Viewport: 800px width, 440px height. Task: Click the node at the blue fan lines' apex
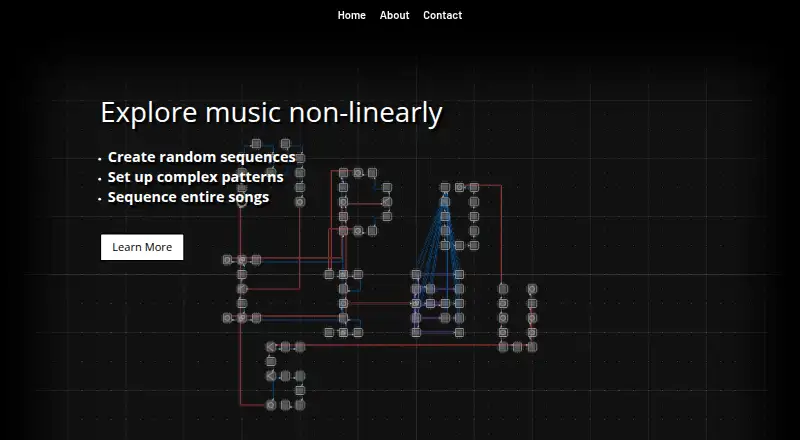point(445,187)
